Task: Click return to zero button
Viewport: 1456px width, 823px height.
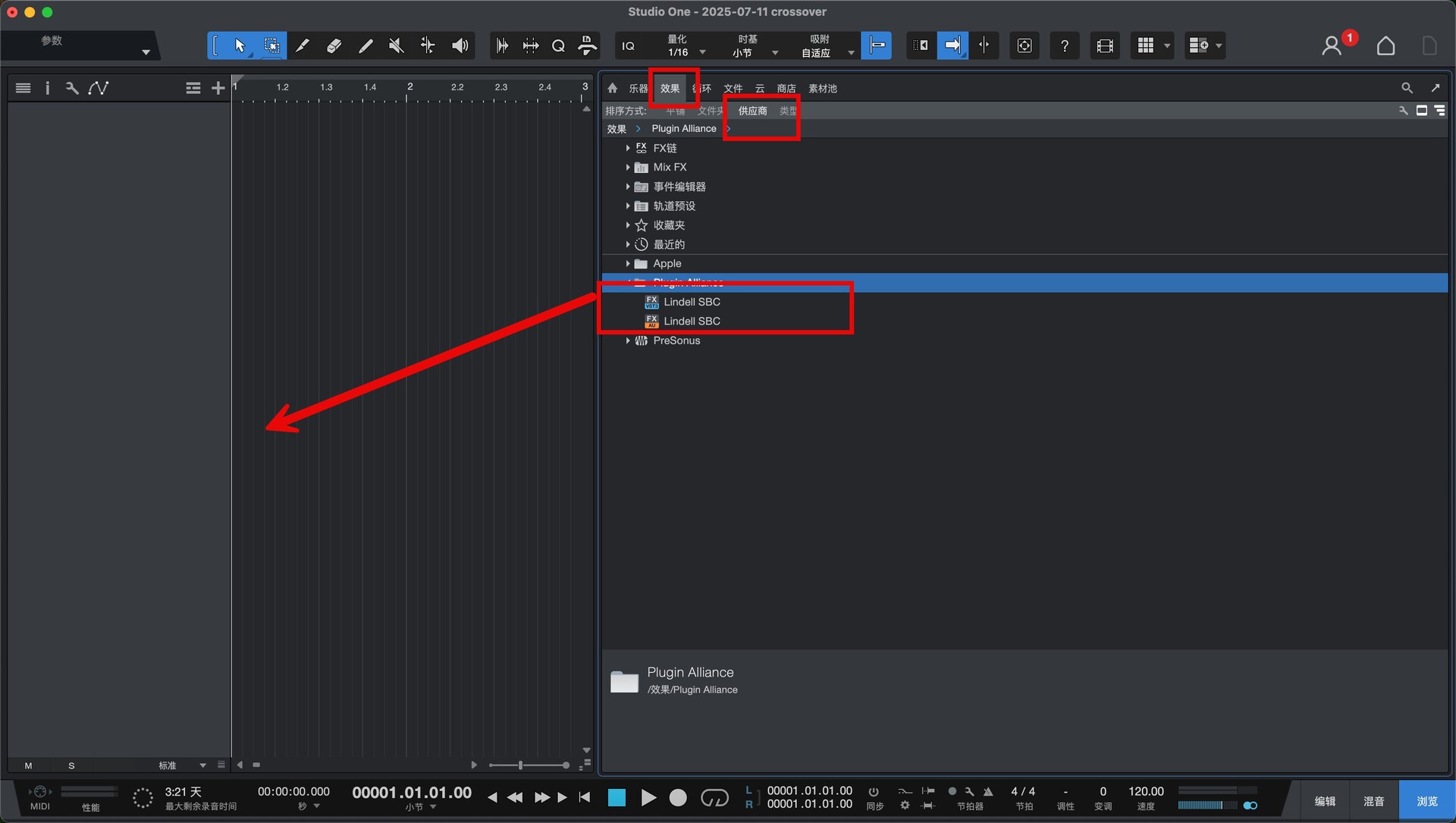Action: (584, 797)
